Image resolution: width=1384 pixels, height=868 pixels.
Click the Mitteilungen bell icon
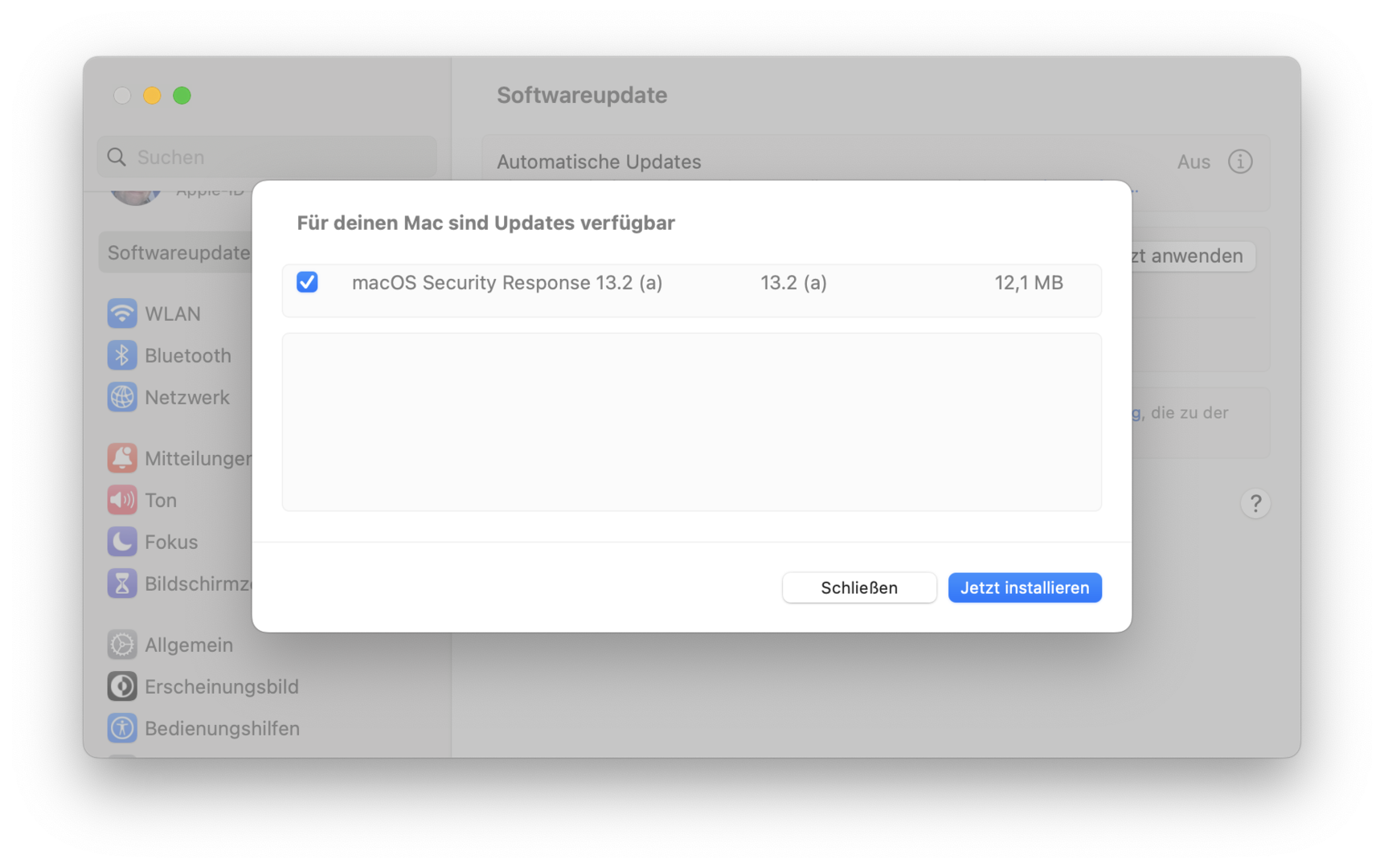point(122,458)
